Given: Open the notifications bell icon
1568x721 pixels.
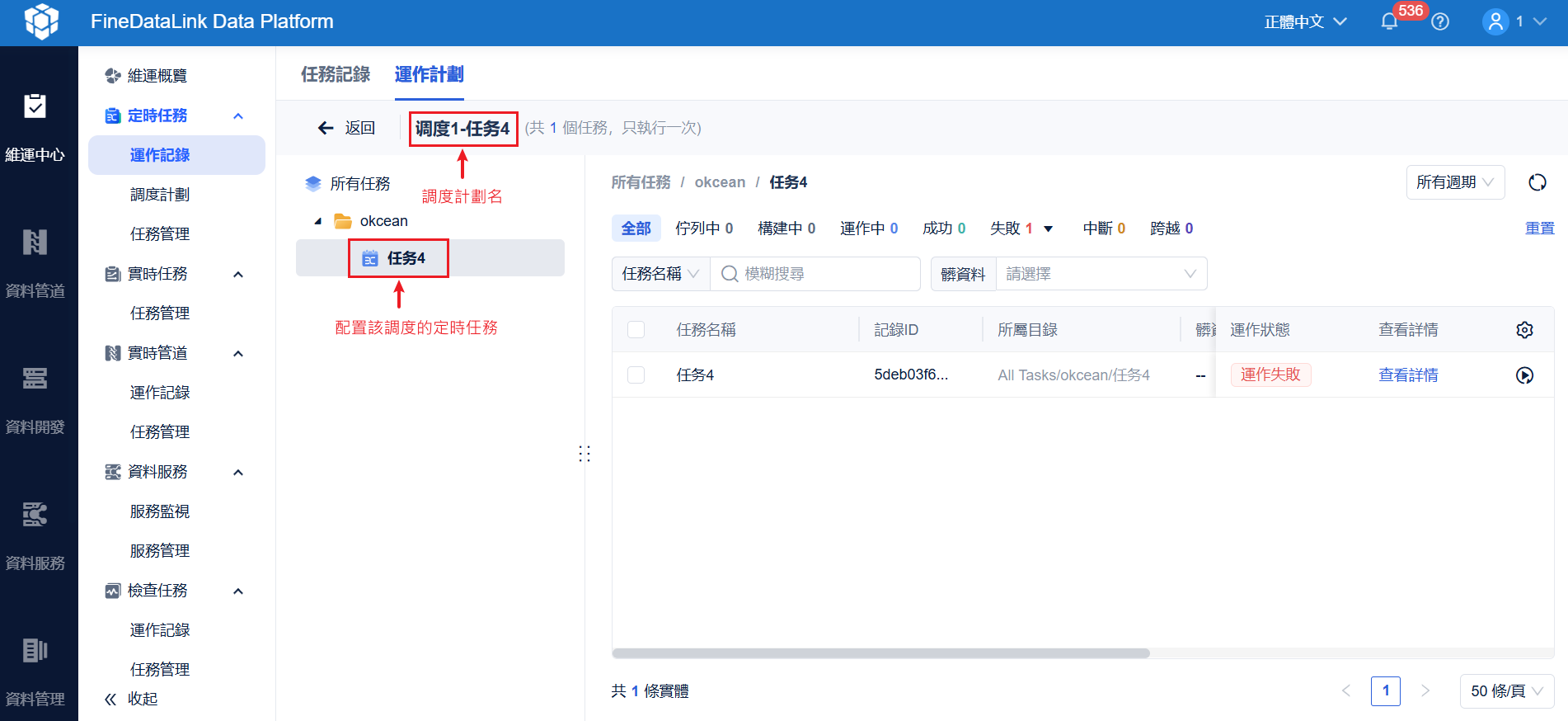Looking at the screenshot, I should (x=1389, y=22).
